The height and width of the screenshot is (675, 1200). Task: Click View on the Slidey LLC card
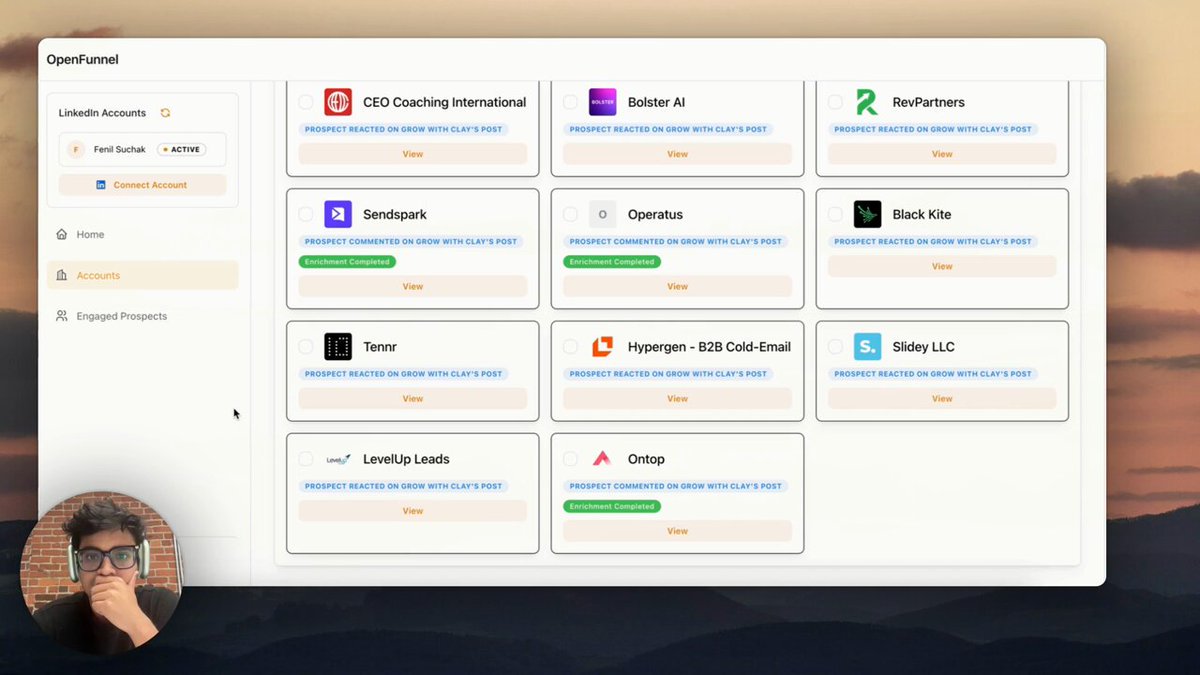click(x=942, y=398)
